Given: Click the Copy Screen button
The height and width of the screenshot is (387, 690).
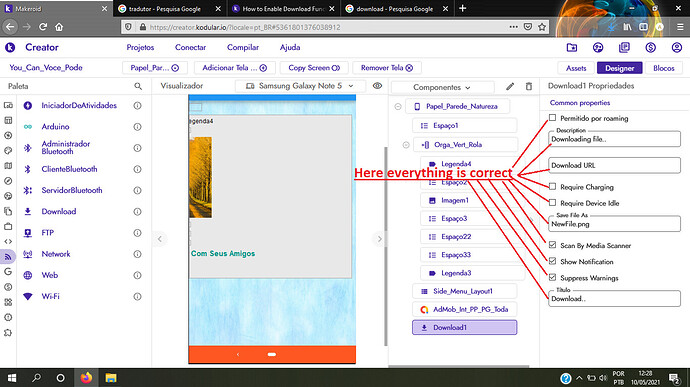Looking at the screenshot, I should (x=314, y=68).
